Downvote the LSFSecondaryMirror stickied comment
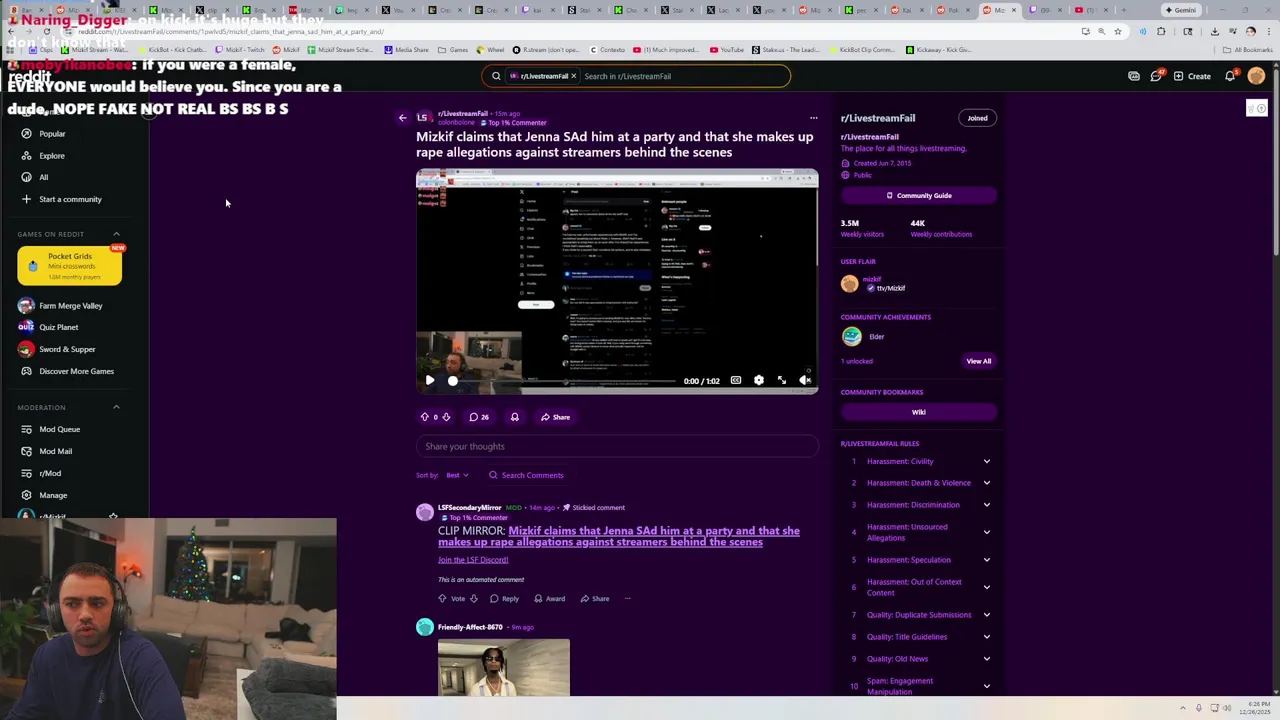This screenshot has width=1280, height=720. 473,599
